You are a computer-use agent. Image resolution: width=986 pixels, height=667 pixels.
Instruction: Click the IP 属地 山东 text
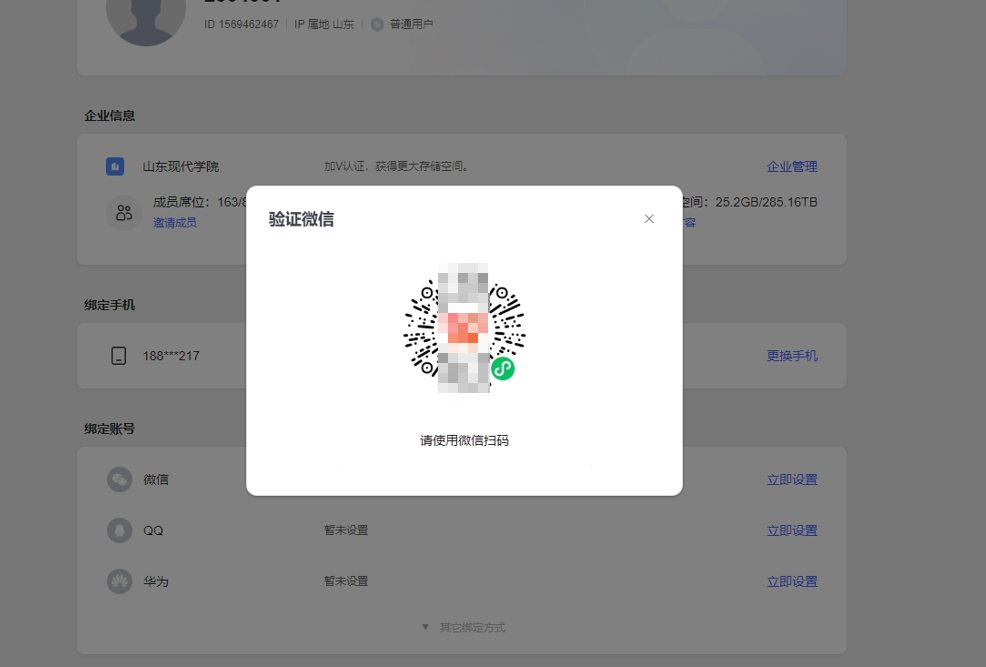point(324,25)
